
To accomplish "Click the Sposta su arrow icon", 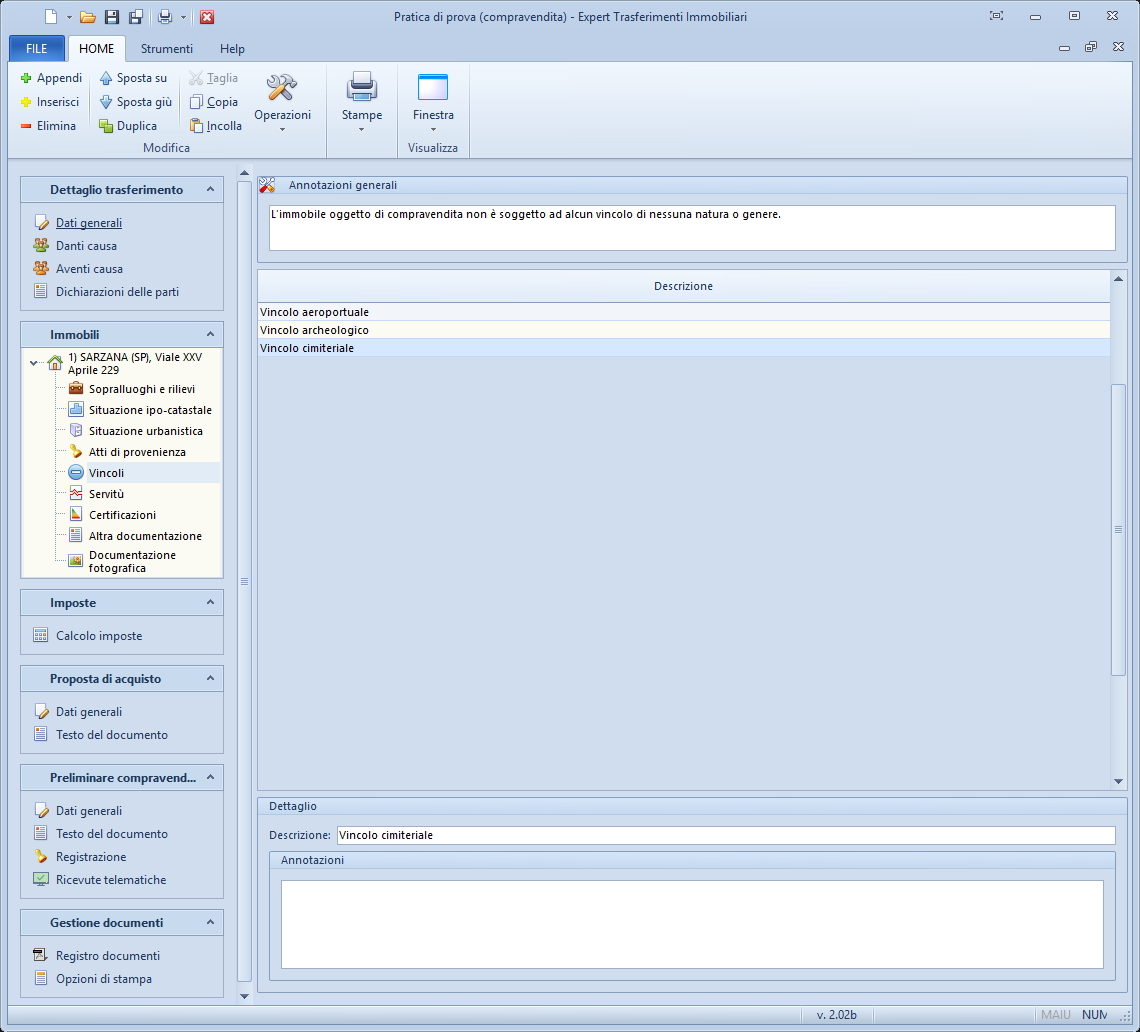I will click(x=106, y=78).
